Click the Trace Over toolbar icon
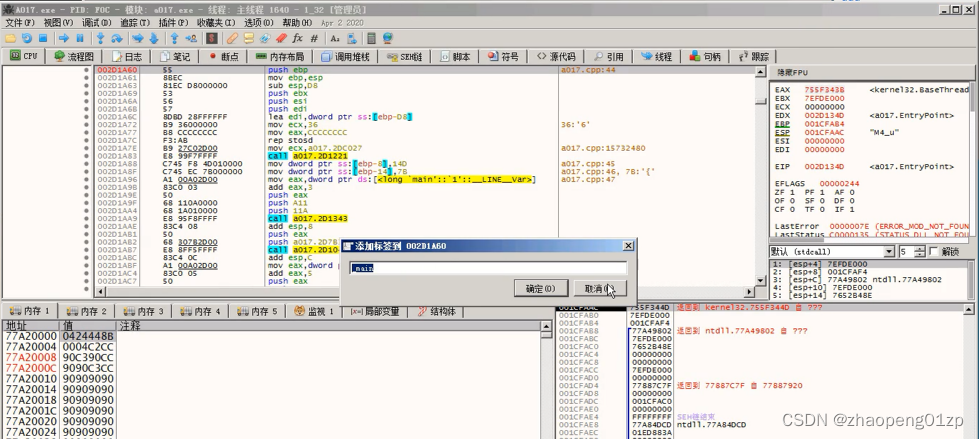 coord(154,39)
